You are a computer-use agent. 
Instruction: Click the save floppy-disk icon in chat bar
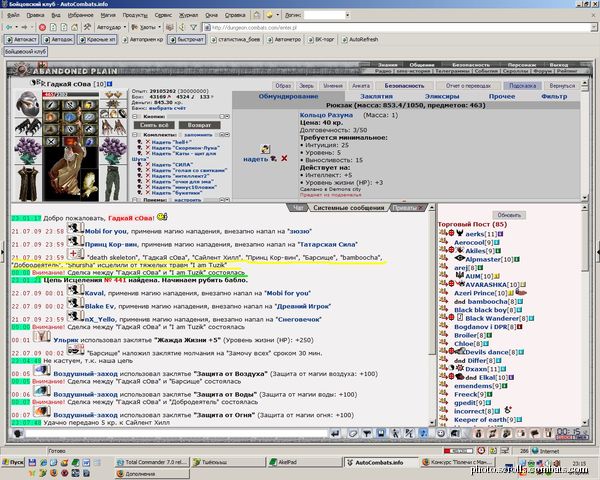(381, 433)
